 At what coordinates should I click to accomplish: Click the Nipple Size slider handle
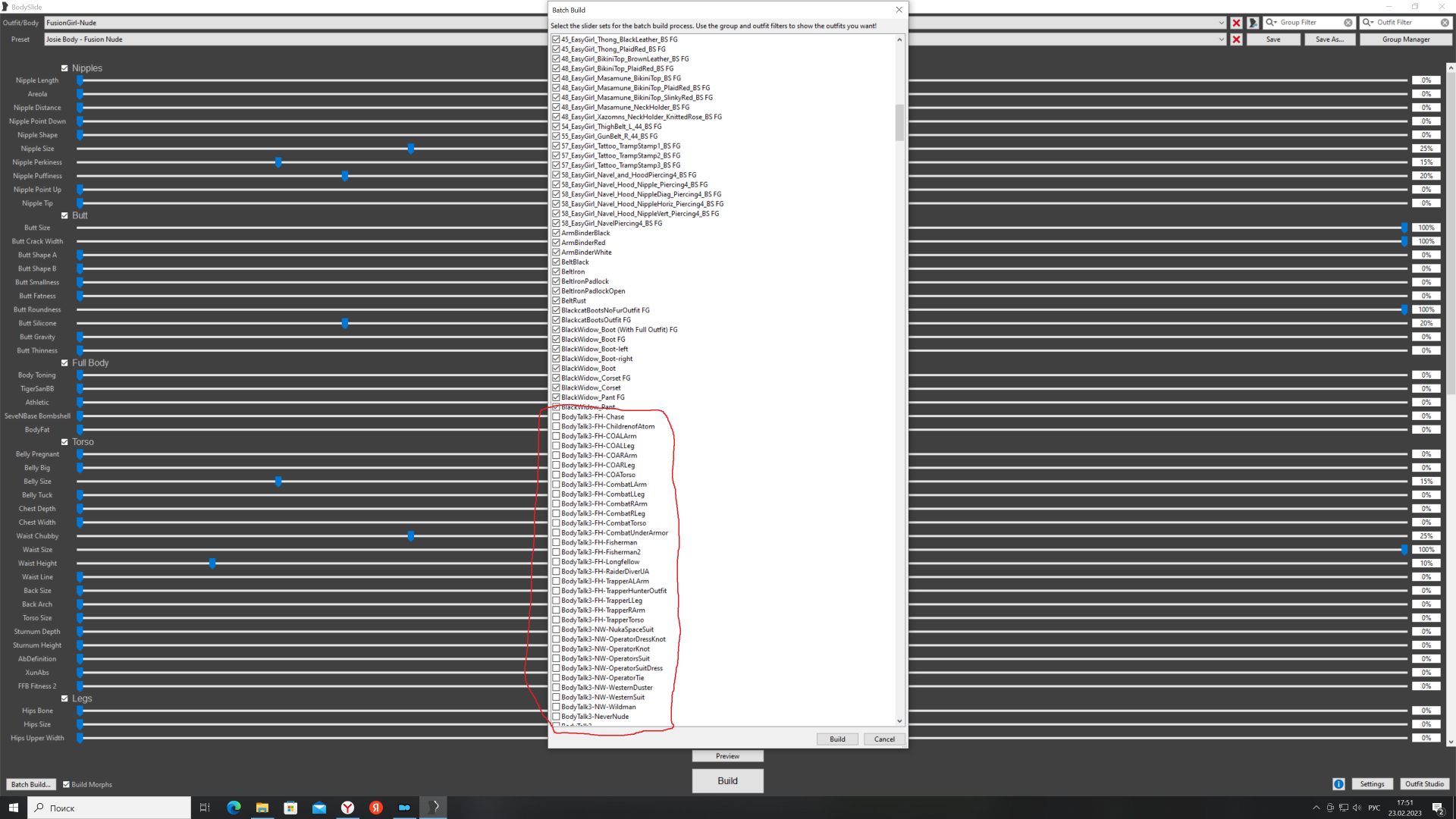point(410,149)
